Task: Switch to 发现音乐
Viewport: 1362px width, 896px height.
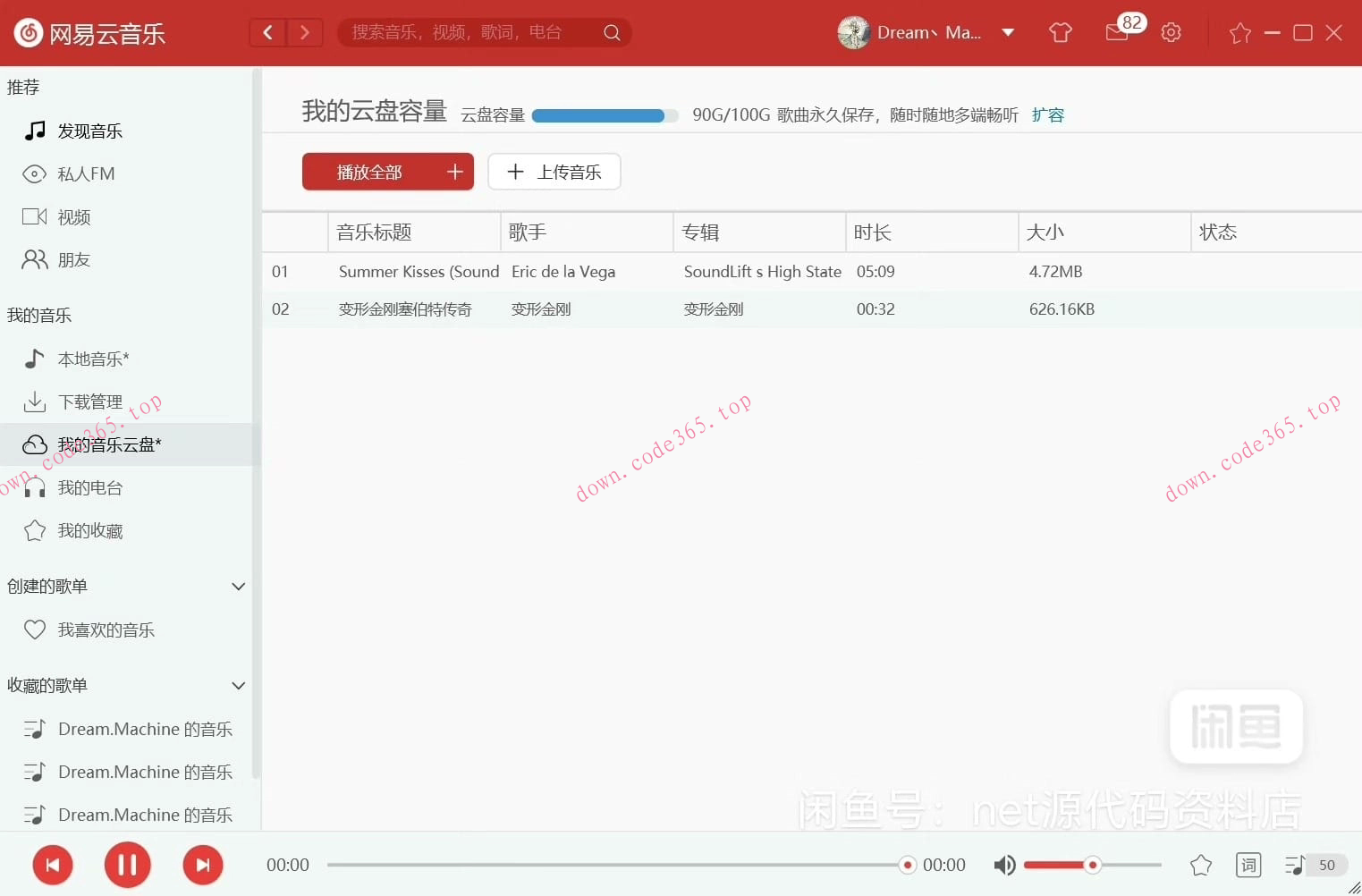Action: [x=89, y=131]
